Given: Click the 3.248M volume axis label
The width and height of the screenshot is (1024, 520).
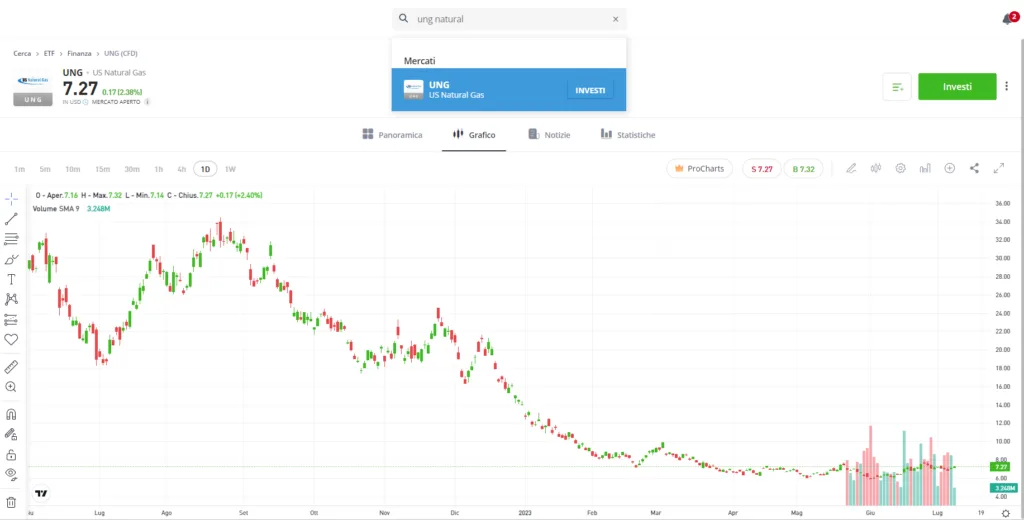Looking at the screenshot, I should (x=1003, y=488).
